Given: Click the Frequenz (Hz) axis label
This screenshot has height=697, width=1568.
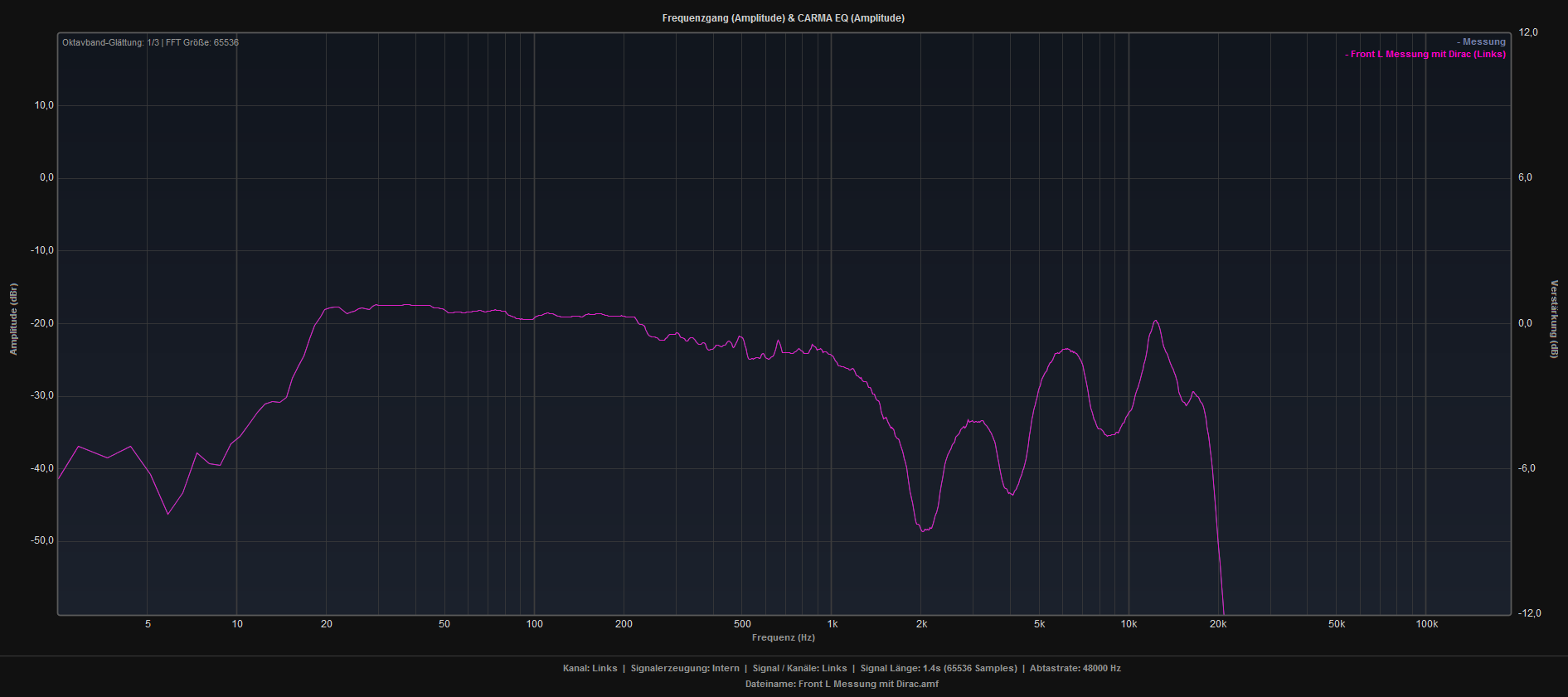Looking at the screenshot, I should pos(783,637).
